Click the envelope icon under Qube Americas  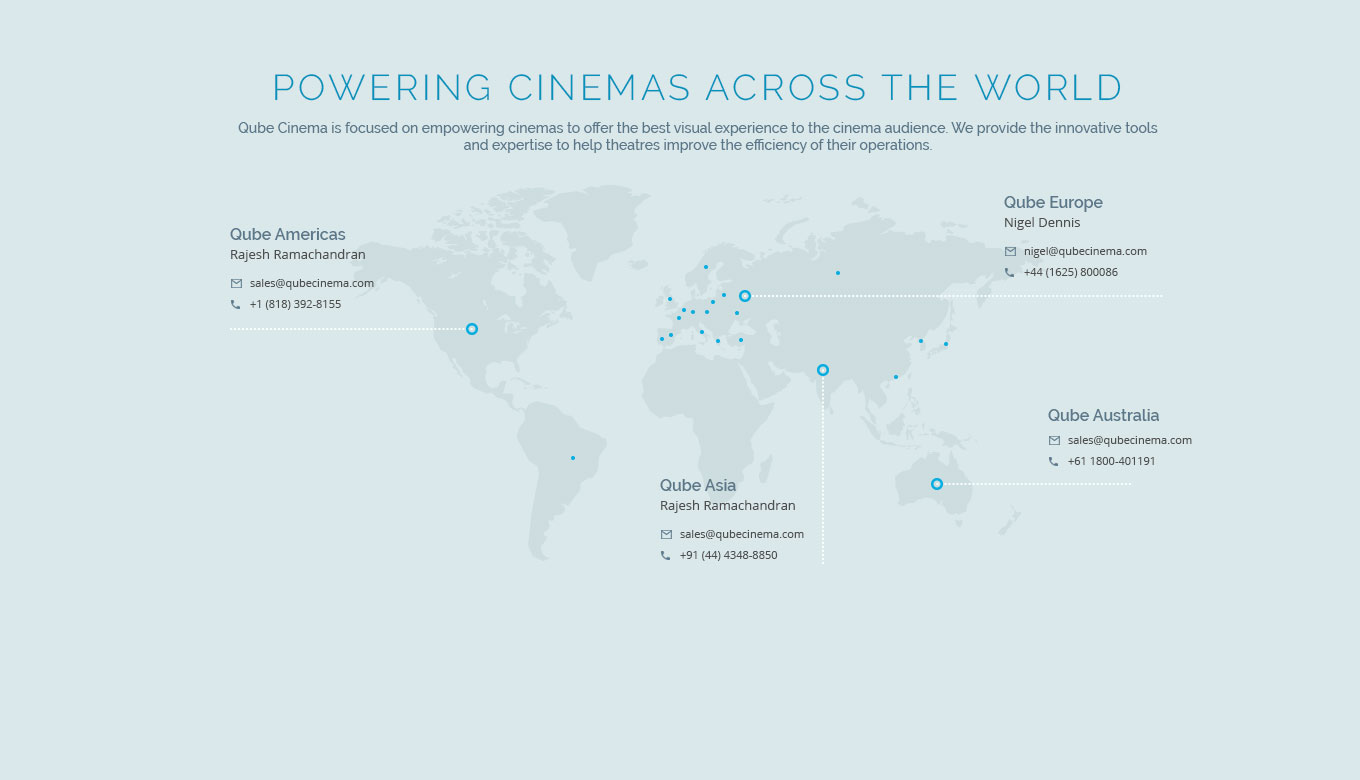(236, 284)
